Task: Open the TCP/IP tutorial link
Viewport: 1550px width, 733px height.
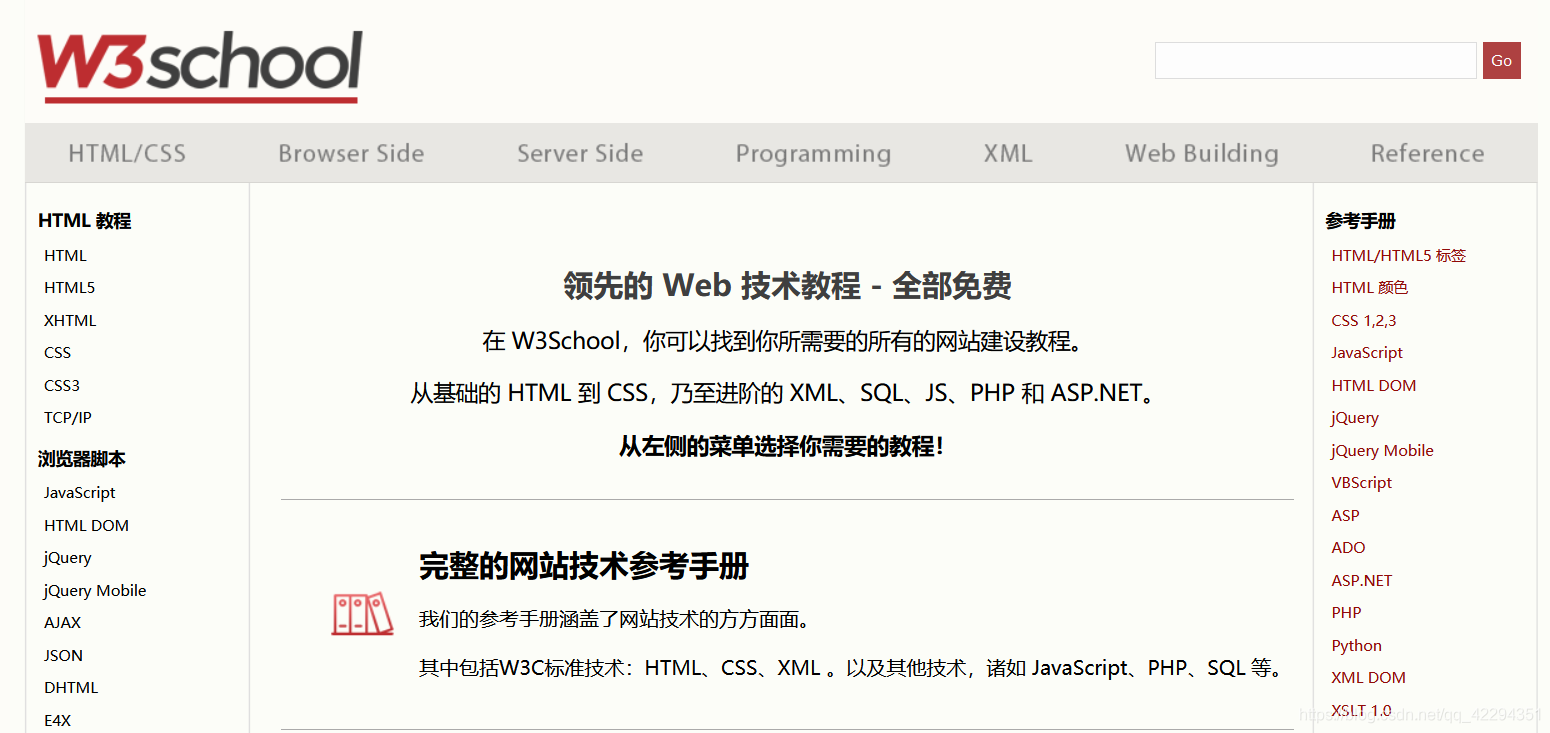Action: tap(67, 417)
